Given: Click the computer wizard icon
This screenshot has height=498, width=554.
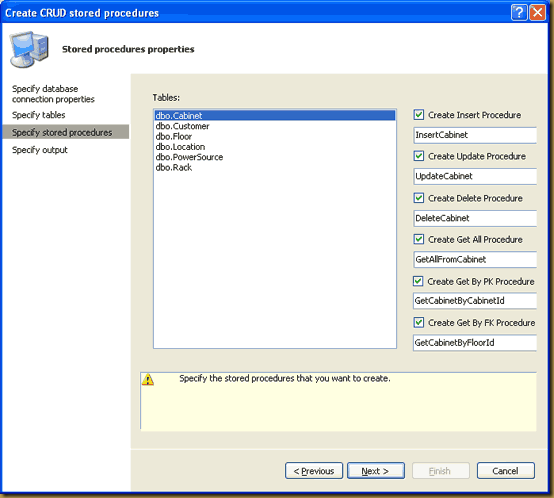Looking at the screenshot, I should point(29,49).
